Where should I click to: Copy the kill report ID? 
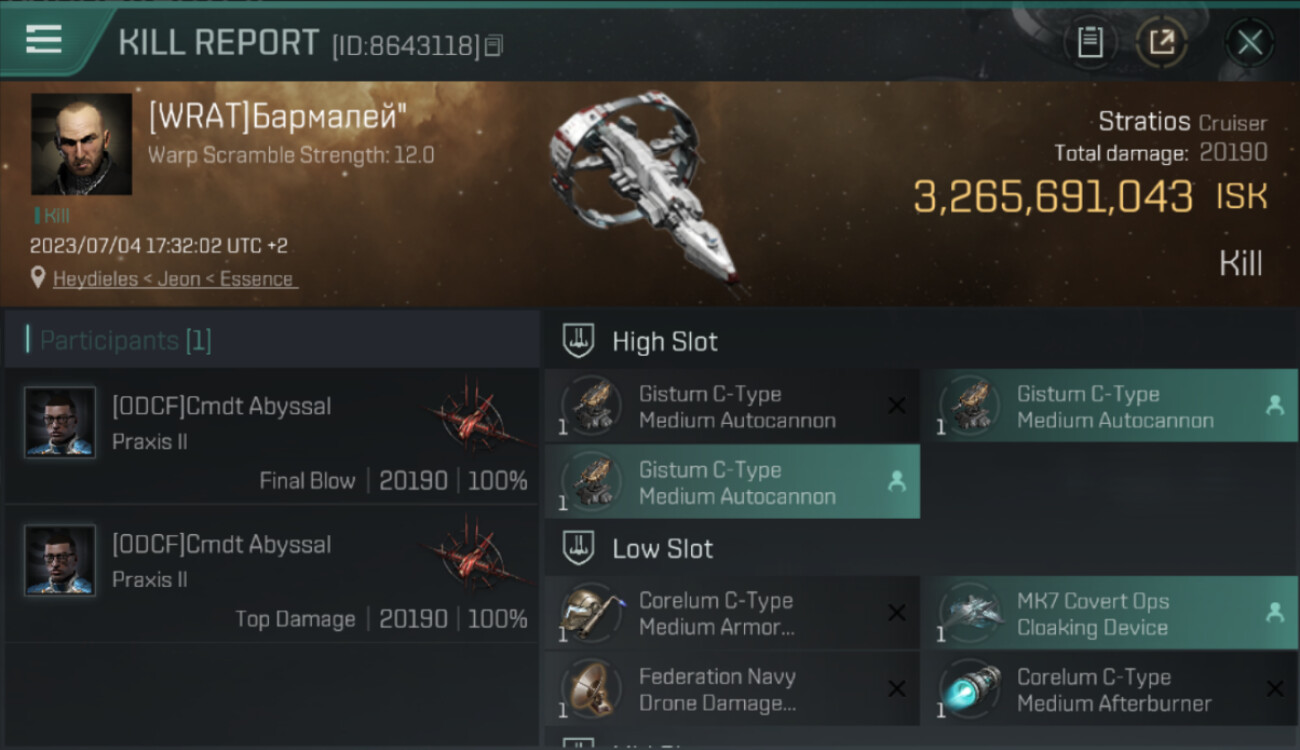[x=494, y=46]
